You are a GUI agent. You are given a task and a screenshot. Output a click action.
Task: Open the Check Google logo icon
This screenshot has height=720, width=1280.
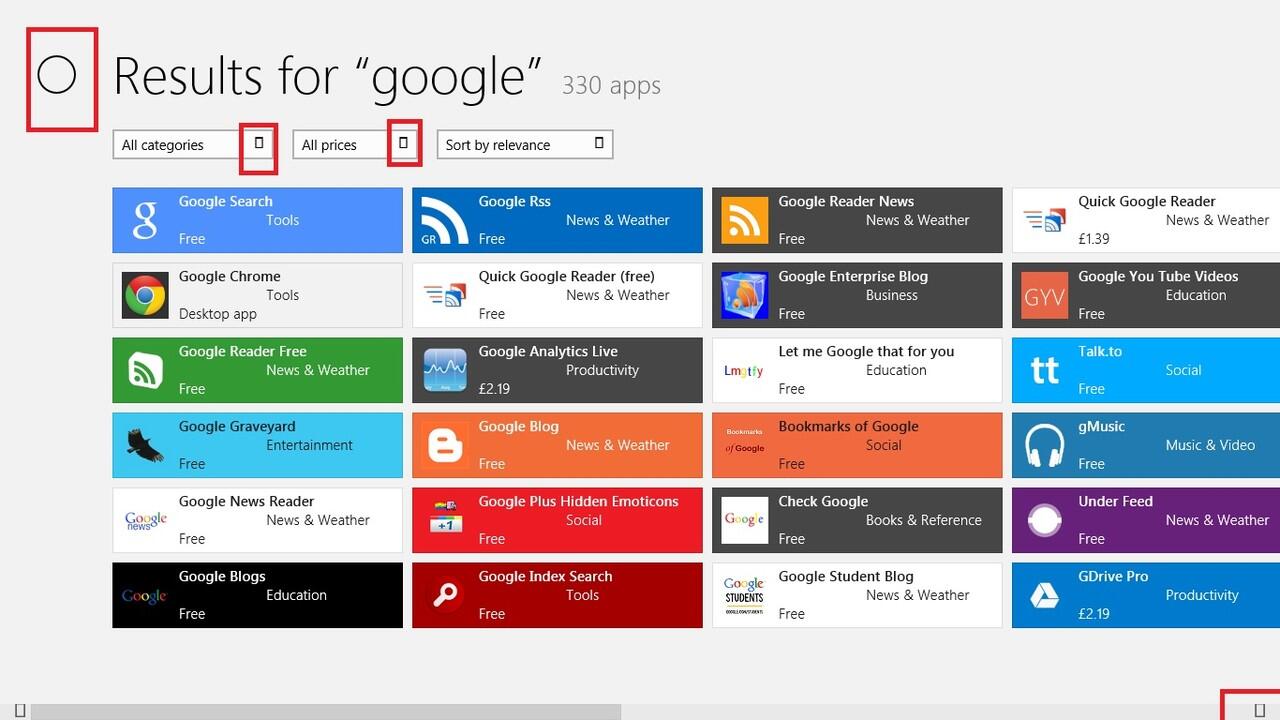tap(745, 520)
